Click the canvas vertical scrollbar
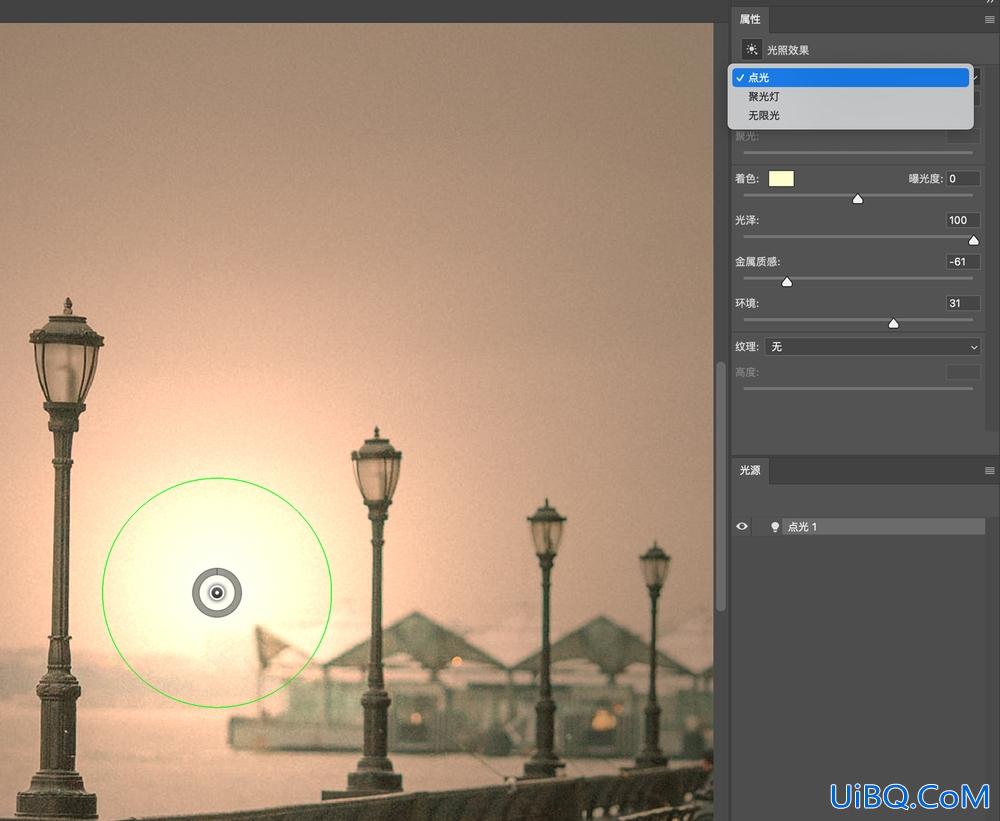The image size is (1000, 821). 721,487
